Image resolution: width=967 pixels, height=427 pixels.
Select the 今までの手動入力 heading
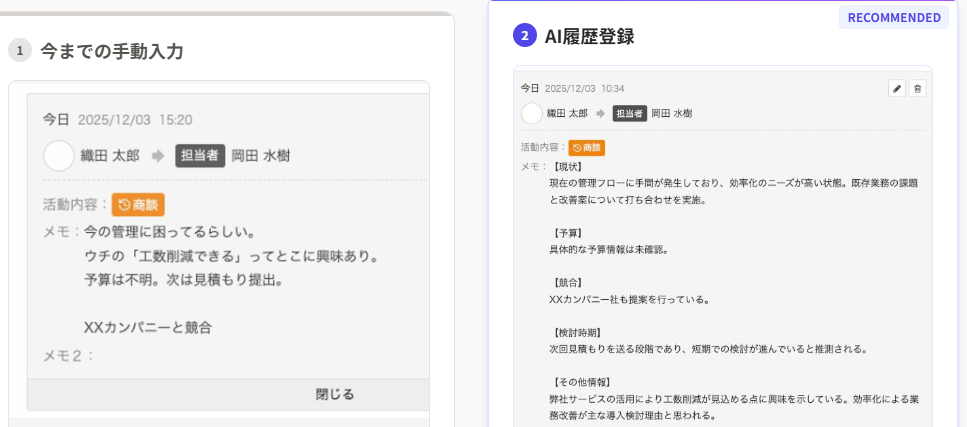click(x=112, y=51)
